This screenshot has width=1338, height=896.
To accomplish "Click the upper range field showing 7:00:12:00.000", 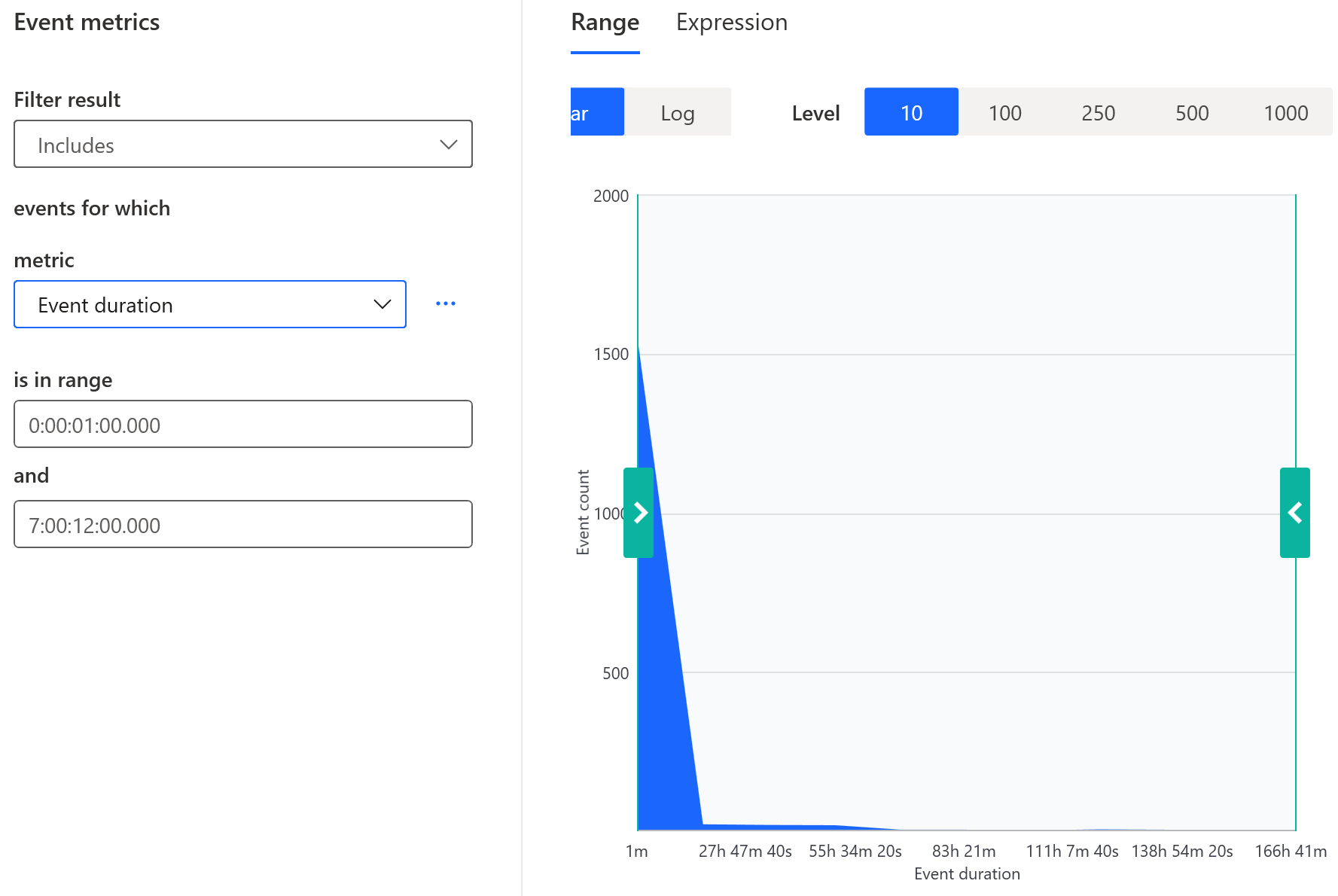I will click(242, 524).
